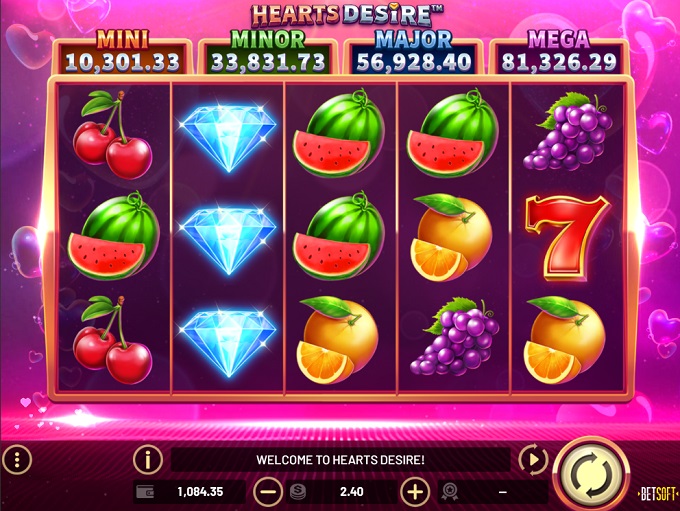
Task: Click the large spin button
Action: 592,475
